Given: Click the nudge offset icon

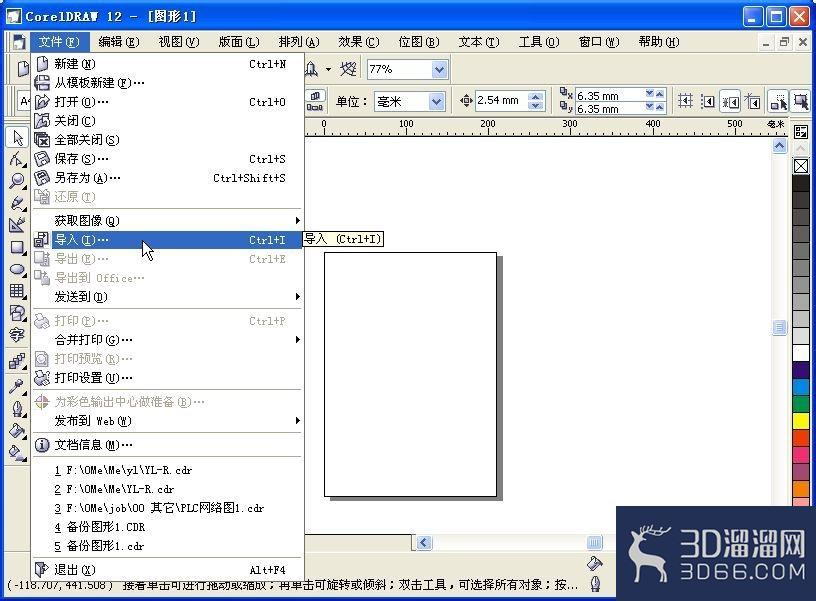Looking at the screenshot, I should tap(466, 100).
